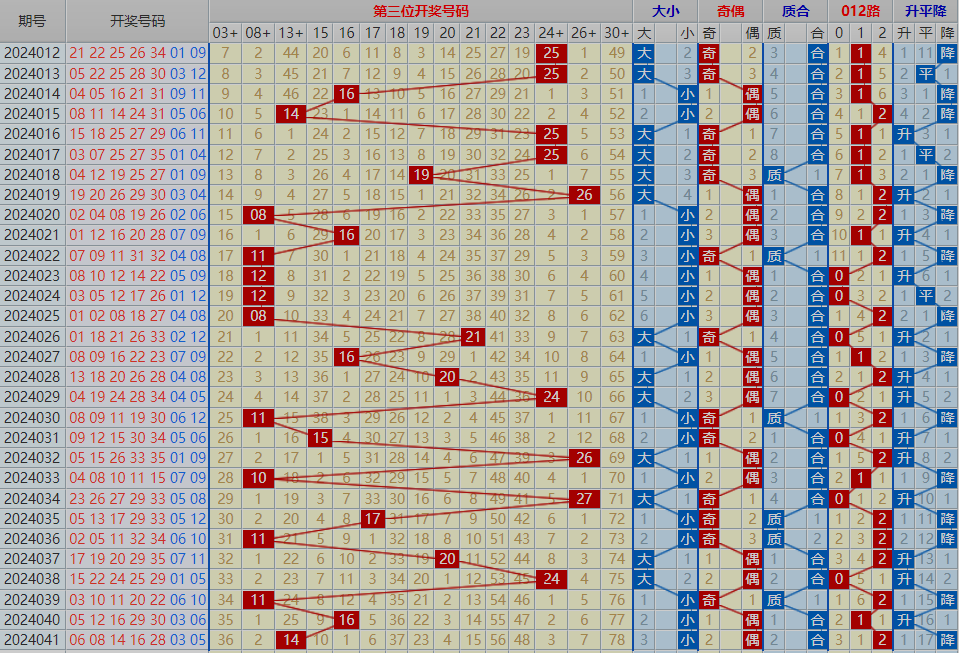Viewport: 959px width, 653px height.
Task: Click the 降 sub-column header
Action: point(948,33)
